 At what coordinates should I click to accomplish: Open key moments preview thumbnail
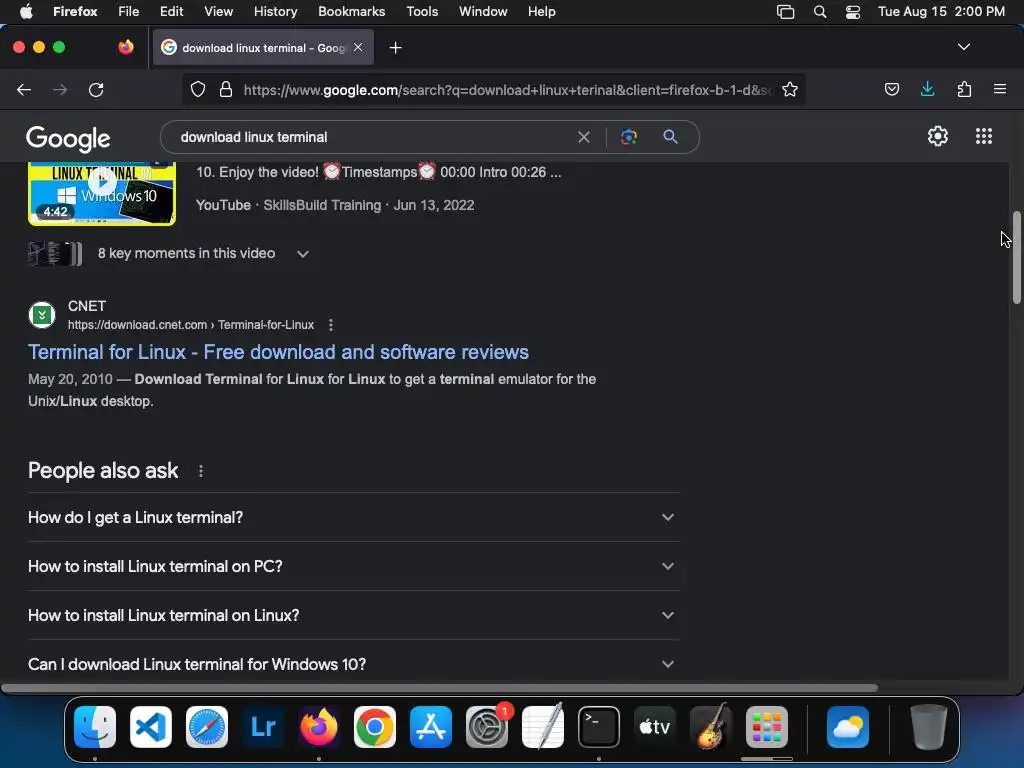56,253
